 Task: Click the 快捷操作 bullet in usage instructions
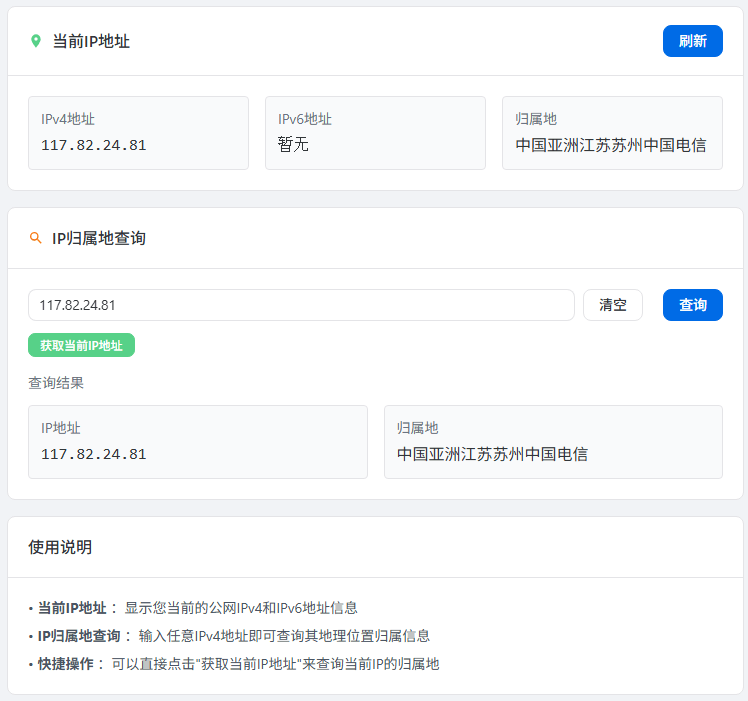65,663
